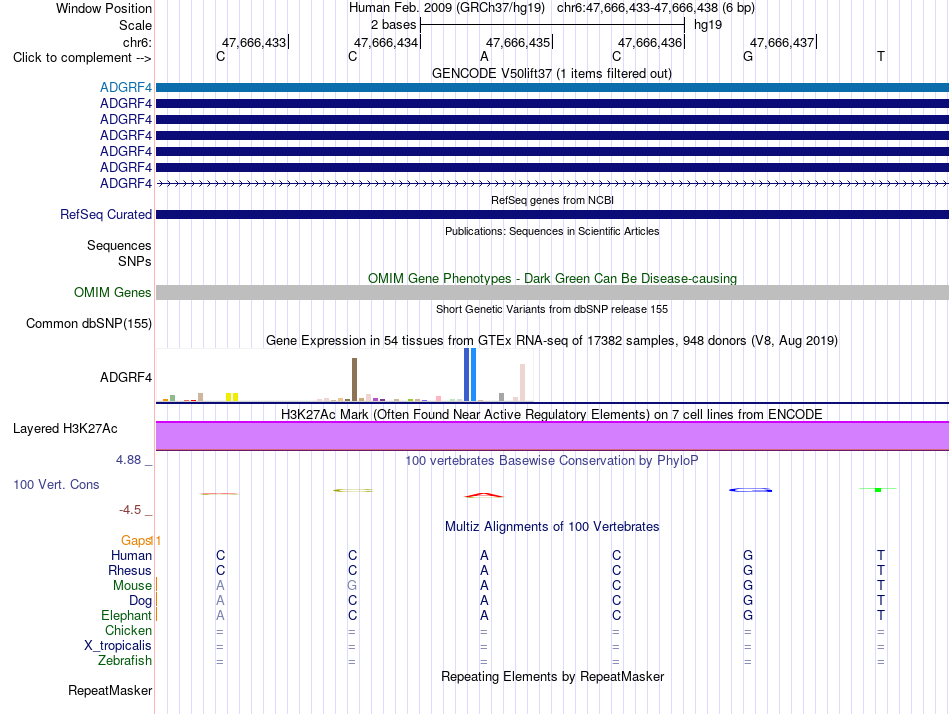Click the T base in Human row
Image resolution: width=950 pixels, height=714 pixels.
click(x=880, y=555)
